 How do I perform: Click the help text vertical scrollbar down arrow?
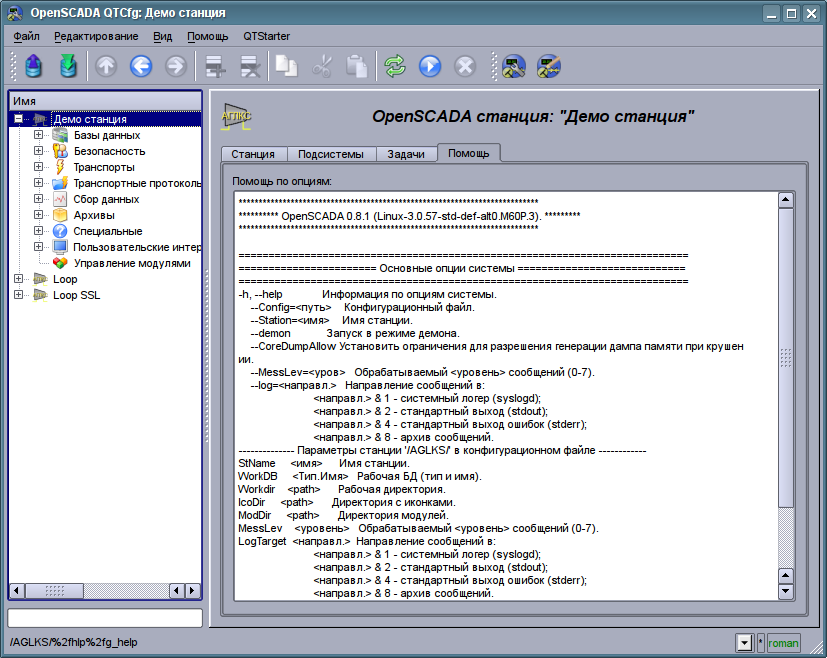pos(785,591)
